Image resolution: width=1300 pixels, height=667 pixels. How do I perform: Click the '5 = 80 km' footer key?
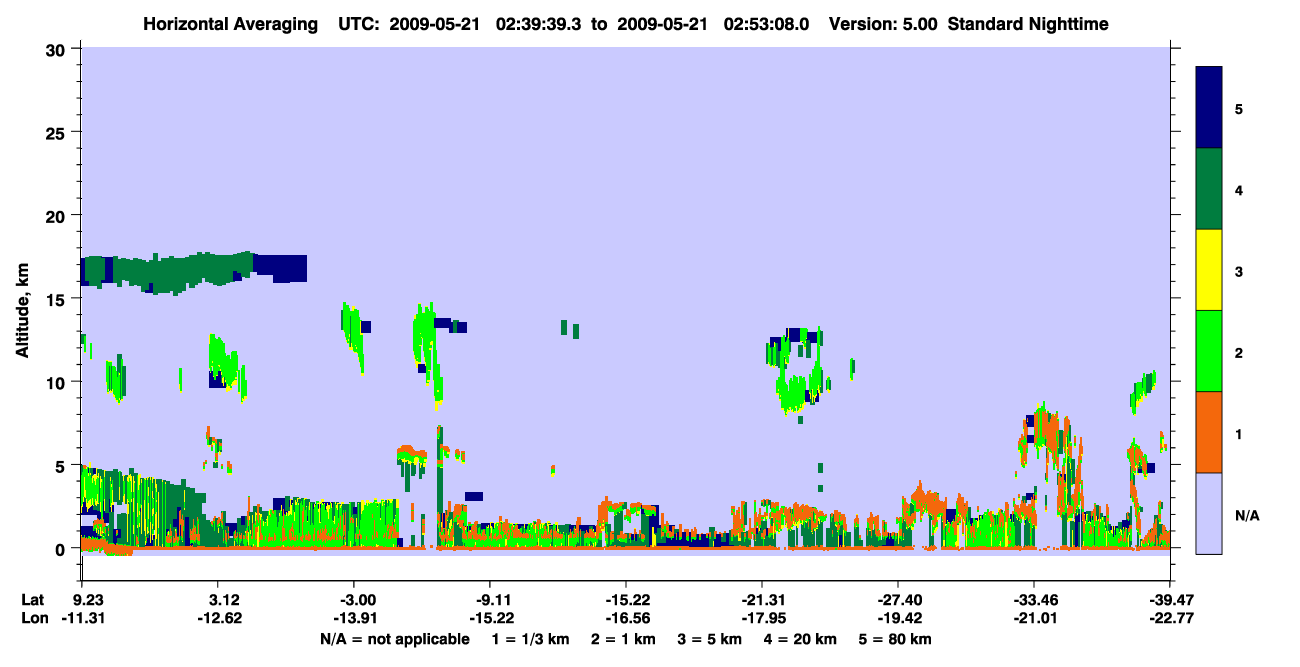(897, 639)
